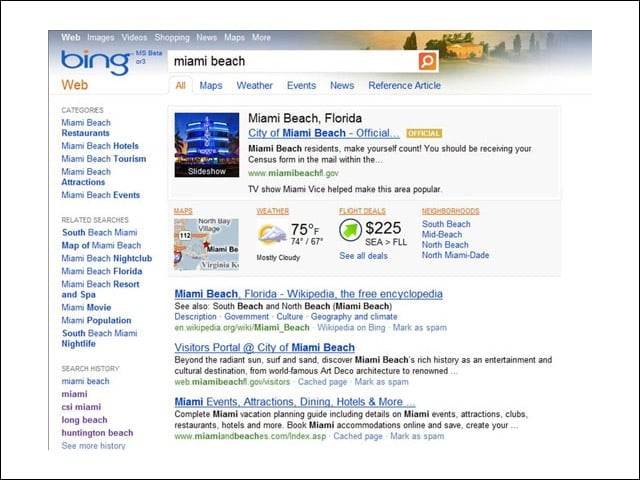Select Miami Beach Attractions category
Screen dimensions: 640x480
click(x=86, y=177)
